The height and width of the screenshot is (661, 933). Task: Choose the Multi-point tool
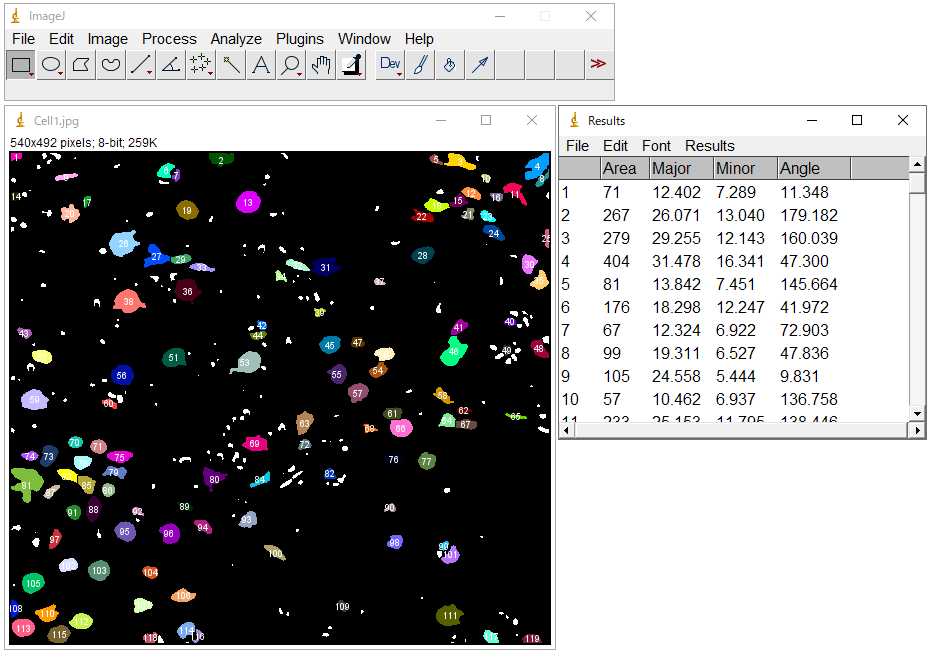(x=201, y=65)
